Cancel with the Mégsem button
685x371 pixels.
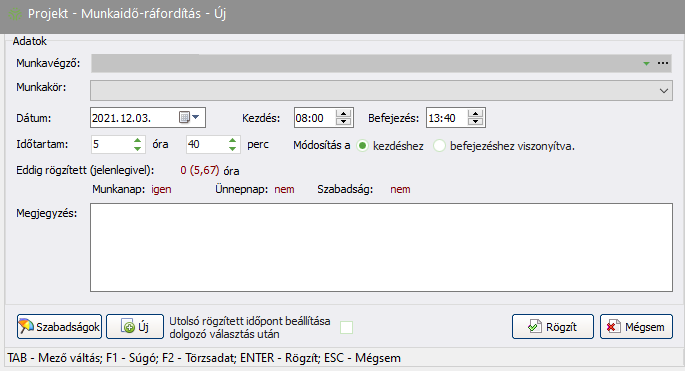point(636,326)
